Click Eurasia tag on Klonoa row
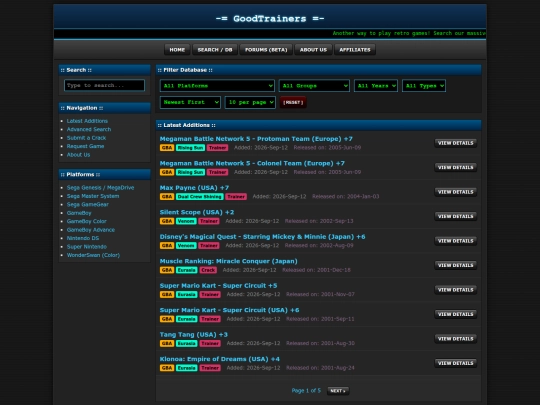Viewport: 540px width, 405px height. [187, 368]
